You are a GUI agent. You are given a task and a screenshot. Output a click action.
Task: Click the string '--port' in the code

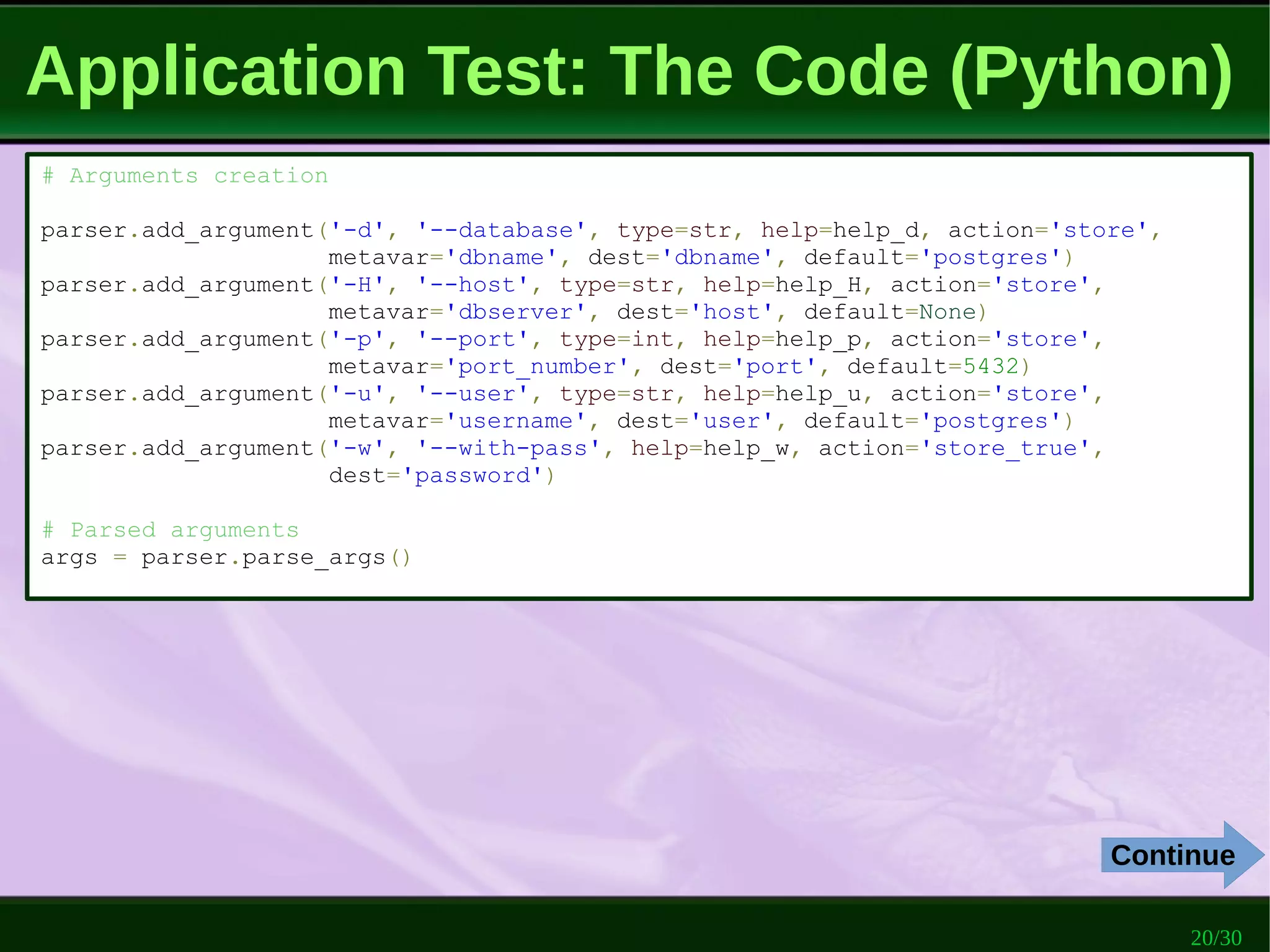click(x=473, y=339)
